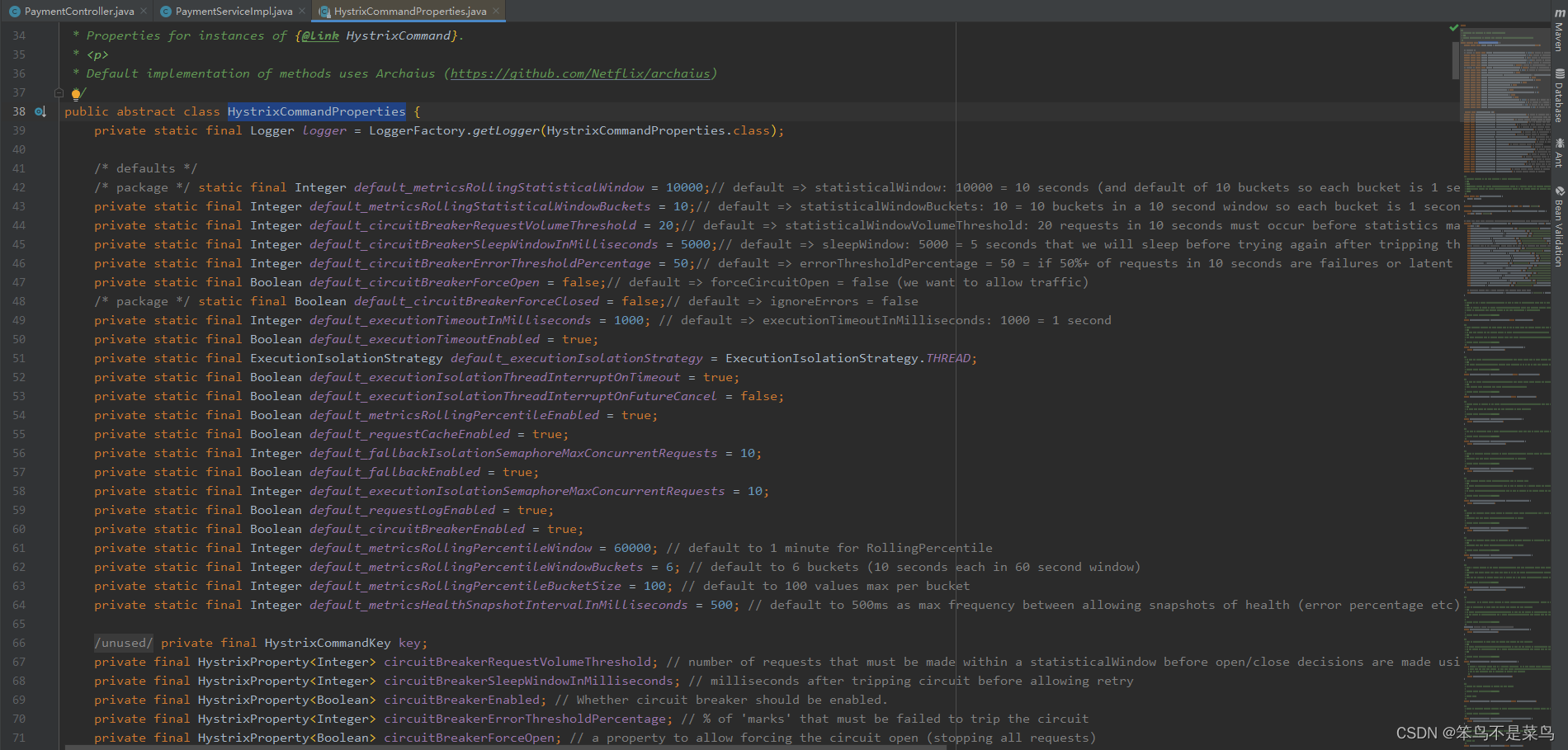Viewport: 1568px width, 750px height.
Task: Open the Bean Validation tool window
Action: click(1559, 226)
